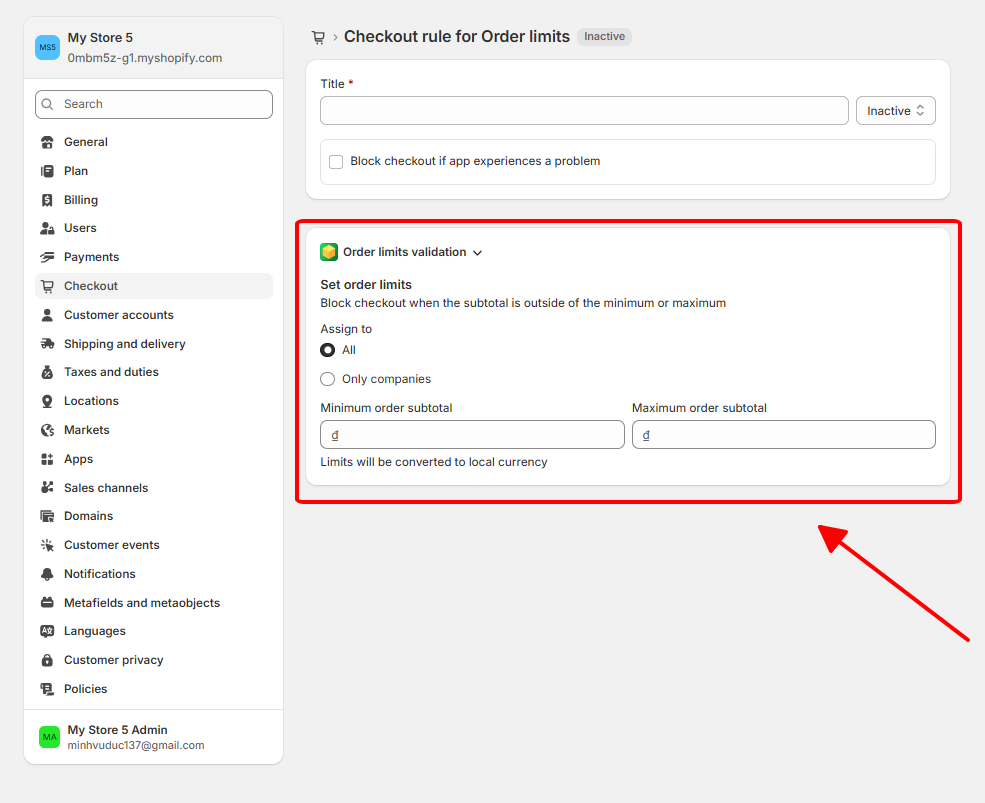
Task: Open the Inactive status dropdown
Action: [x=896, y=111]
